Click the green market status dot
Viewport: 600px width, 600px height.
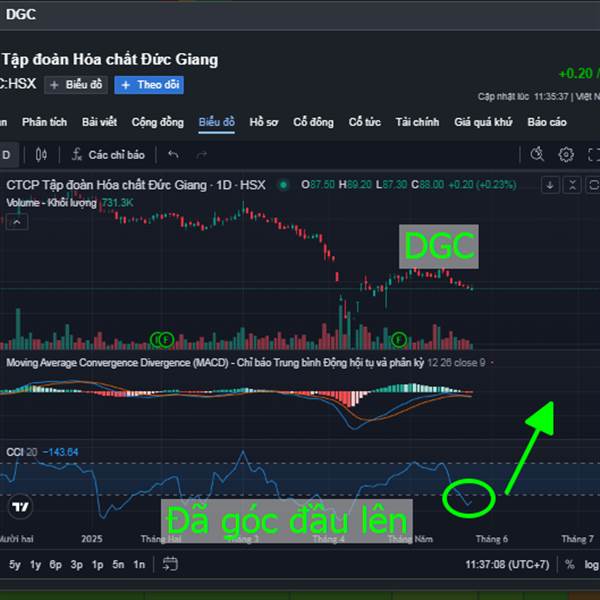click(x=284, y=185)
